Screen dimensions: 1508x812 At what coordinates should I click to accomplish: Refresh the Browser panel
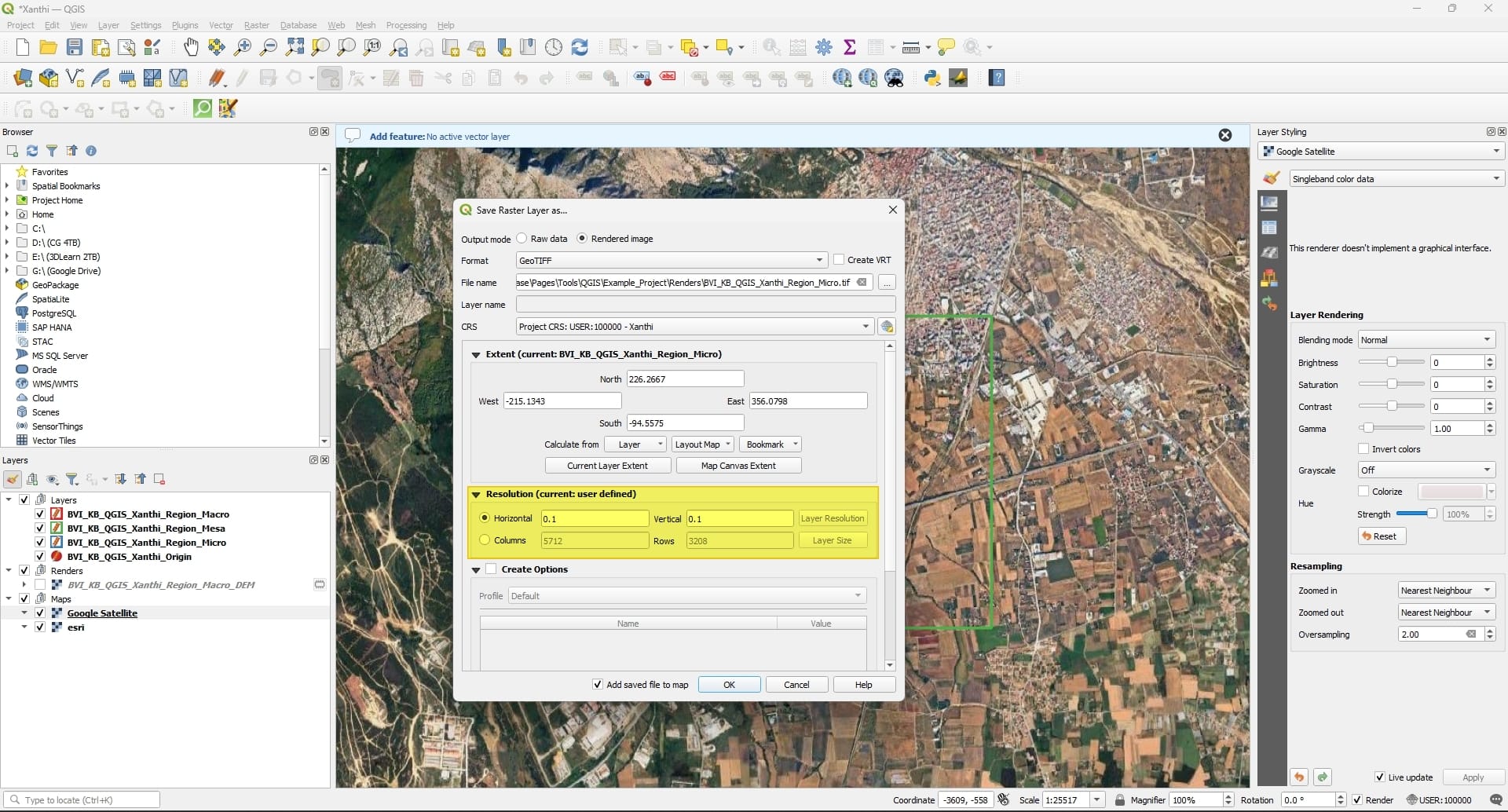[x=32, y=151]
